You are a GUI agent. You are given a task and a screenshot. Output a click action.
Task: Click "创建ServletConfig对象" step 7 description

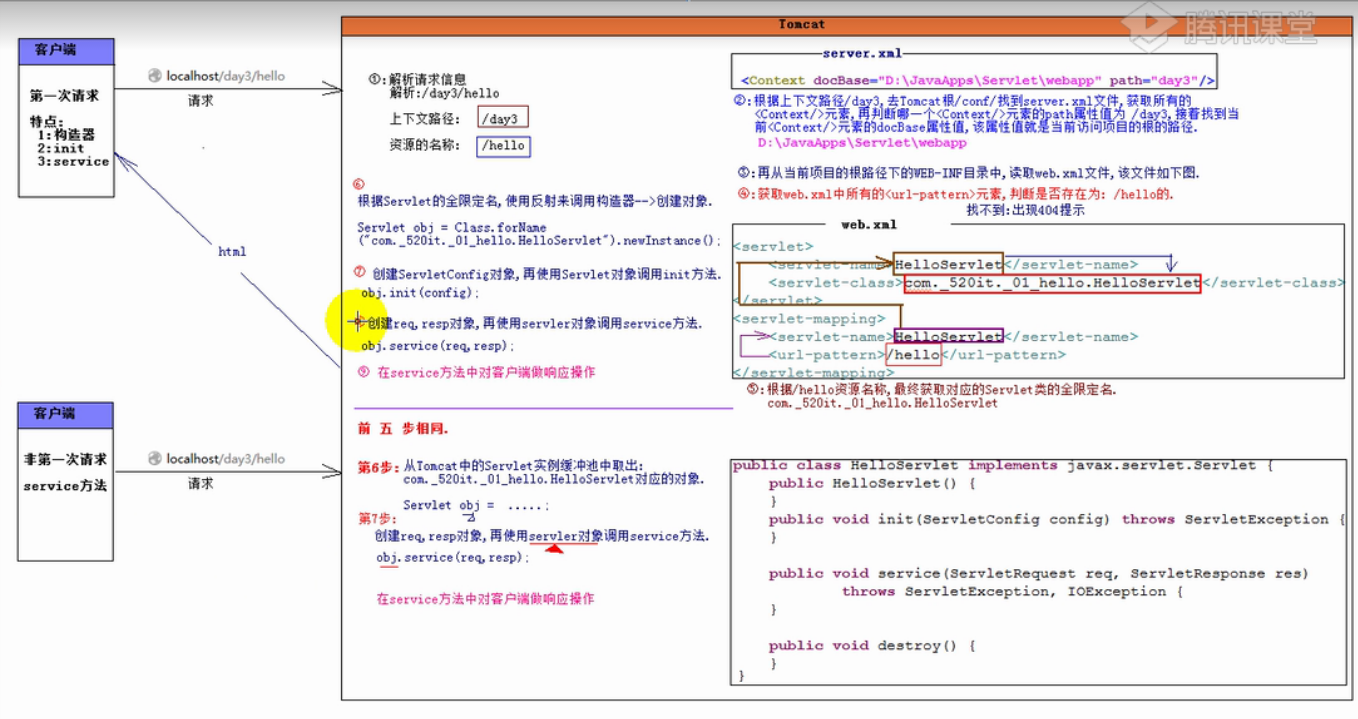click(546, 273)
